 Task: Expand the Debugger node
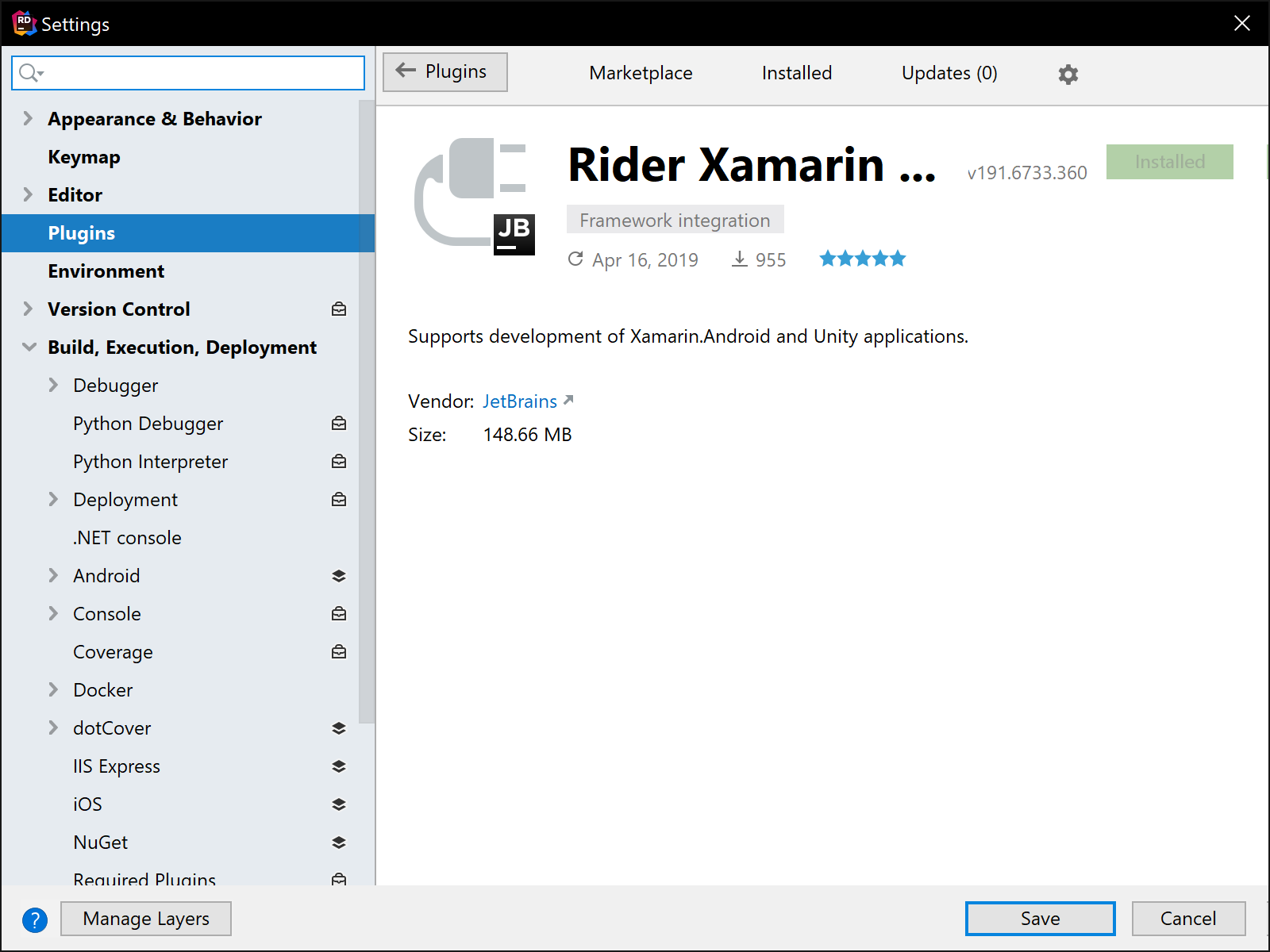pyautogui.click(x=53, y=385)
